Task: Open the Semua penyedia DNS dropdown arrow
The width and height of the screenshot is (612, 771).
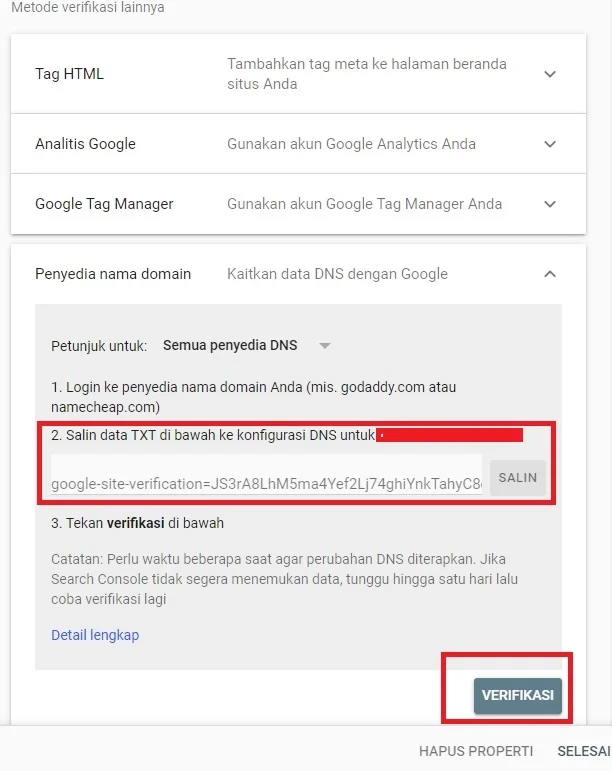Action: (324, 346)
